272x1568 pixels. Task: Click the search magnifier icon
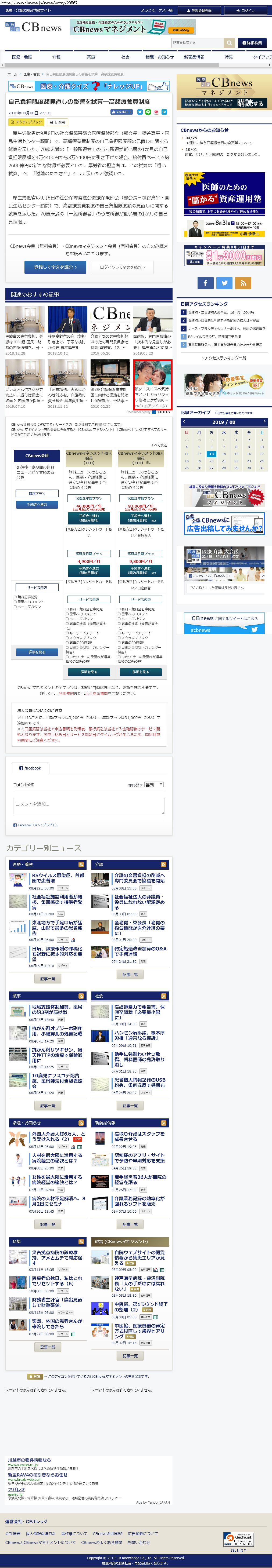coord(229,43)
